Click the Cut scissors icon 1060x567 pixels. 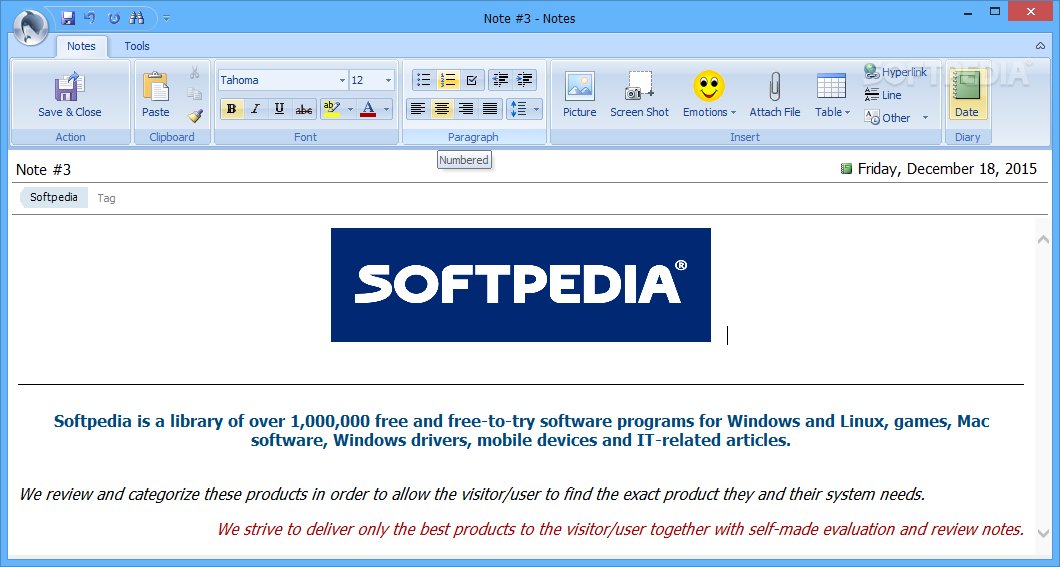[195, 72]
